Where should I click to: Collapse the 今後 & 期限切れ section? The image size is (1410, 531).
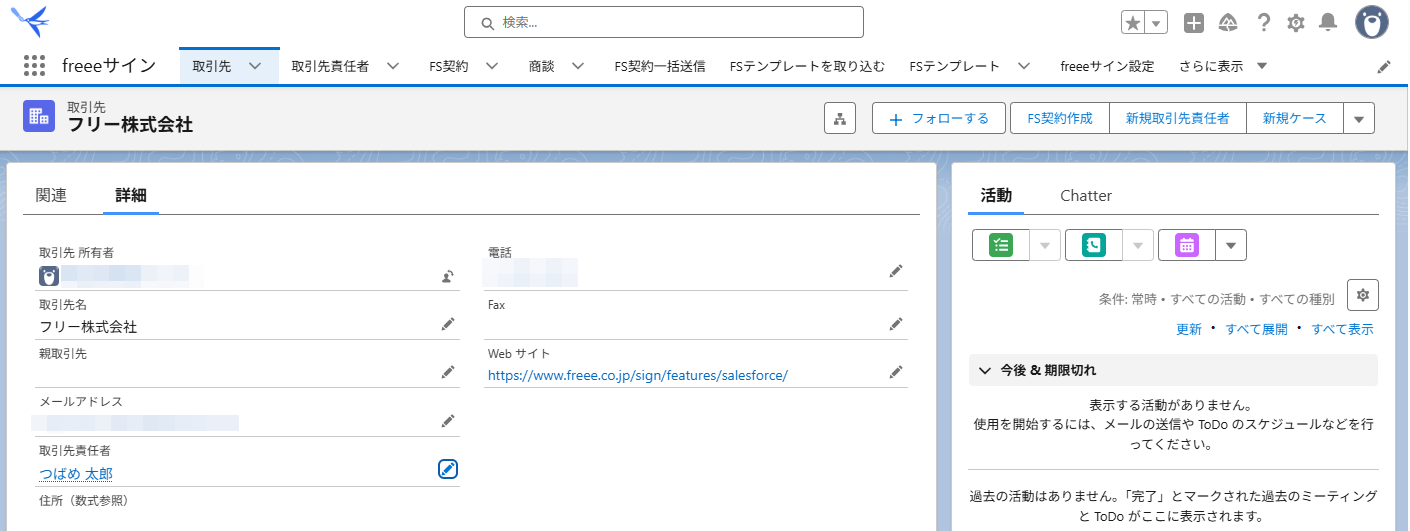pos(1173,370)
